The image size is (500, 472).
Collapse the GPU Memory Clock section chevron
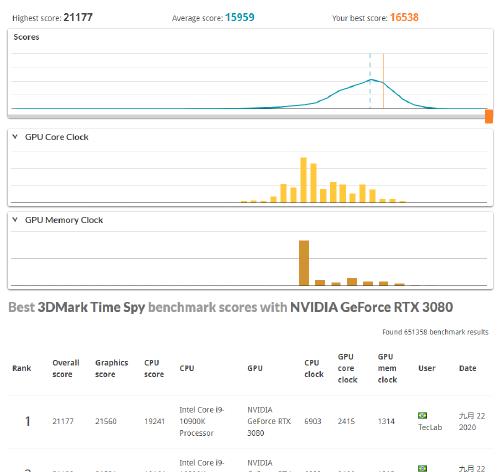pos(15,220)
